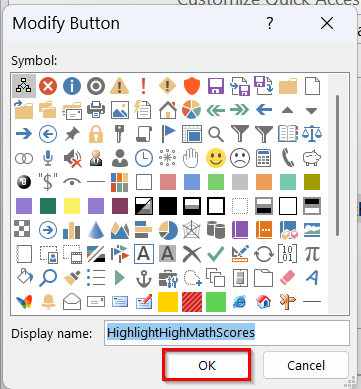361x389 pixels.
Task: Choose the dark green color square symbol
Action: pos(48,206)
